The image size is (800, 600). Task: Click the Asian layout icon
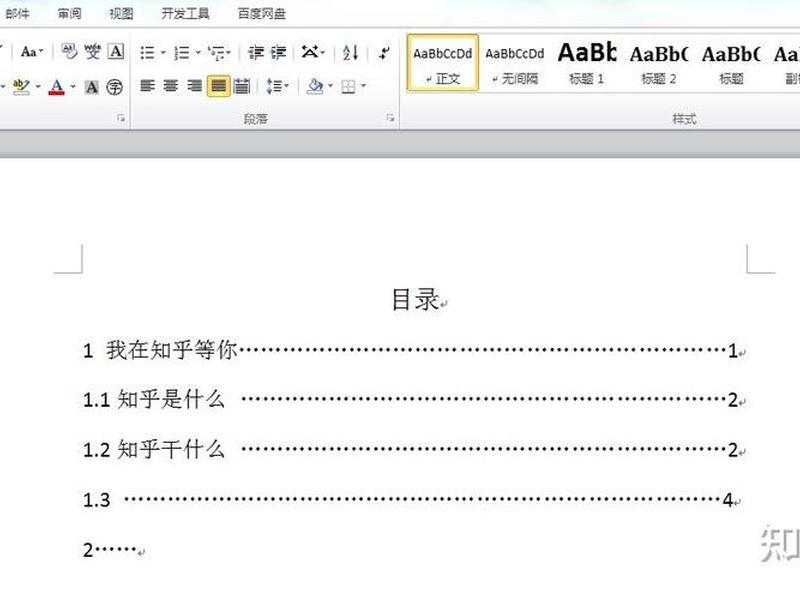tap(309, 52)
